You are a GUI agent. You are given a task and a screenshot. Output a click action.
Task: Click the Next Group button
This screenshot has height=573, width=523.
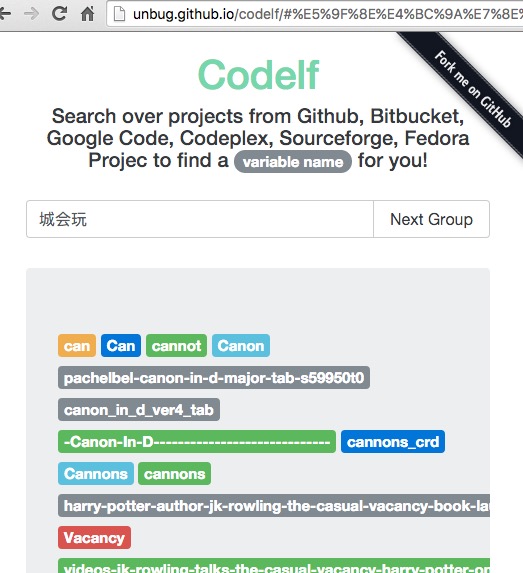point(431,219)
